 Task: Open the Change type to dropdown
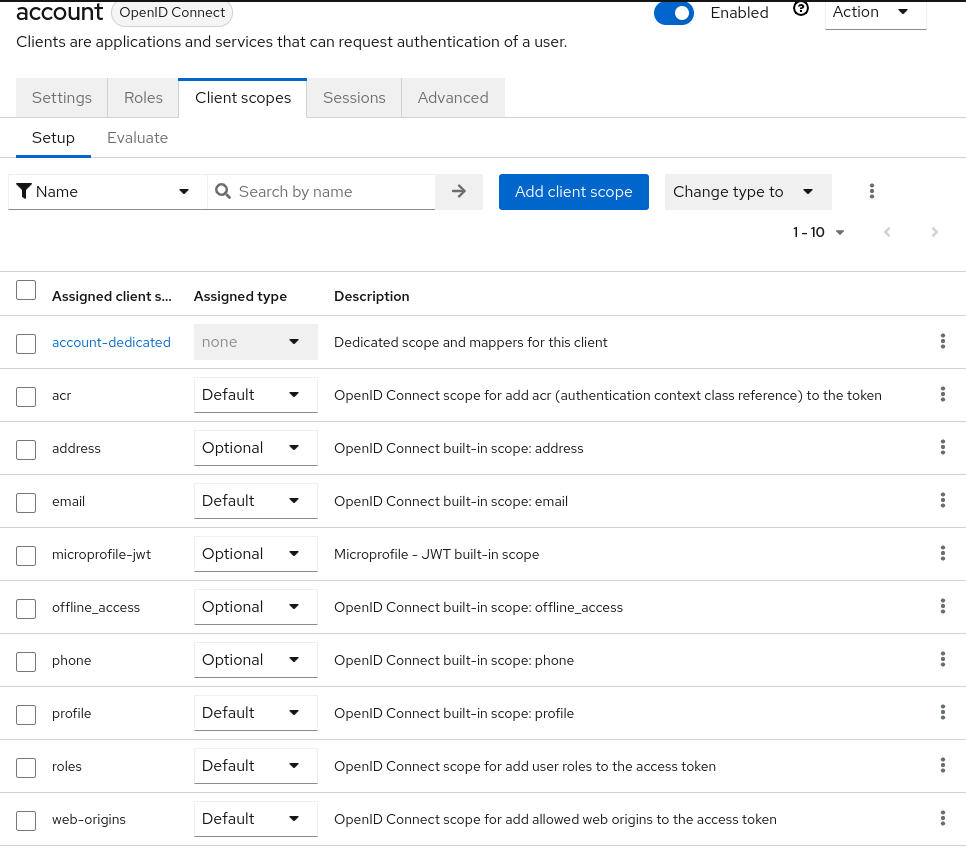point(747,191)
